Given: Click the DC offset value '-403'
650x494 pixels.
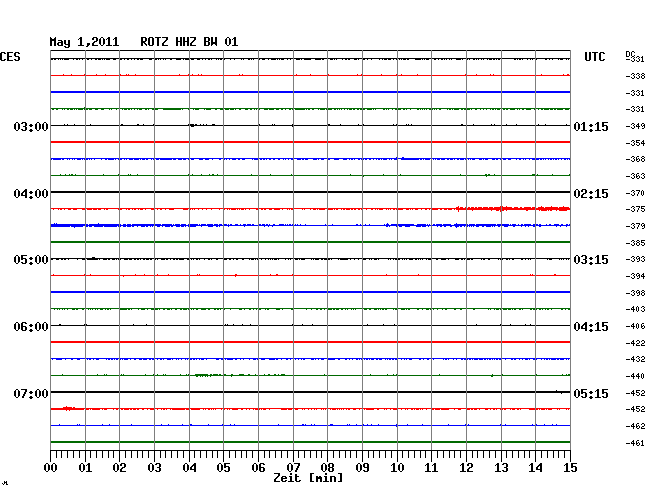Looking at the screenshot, I should point(635,309).
